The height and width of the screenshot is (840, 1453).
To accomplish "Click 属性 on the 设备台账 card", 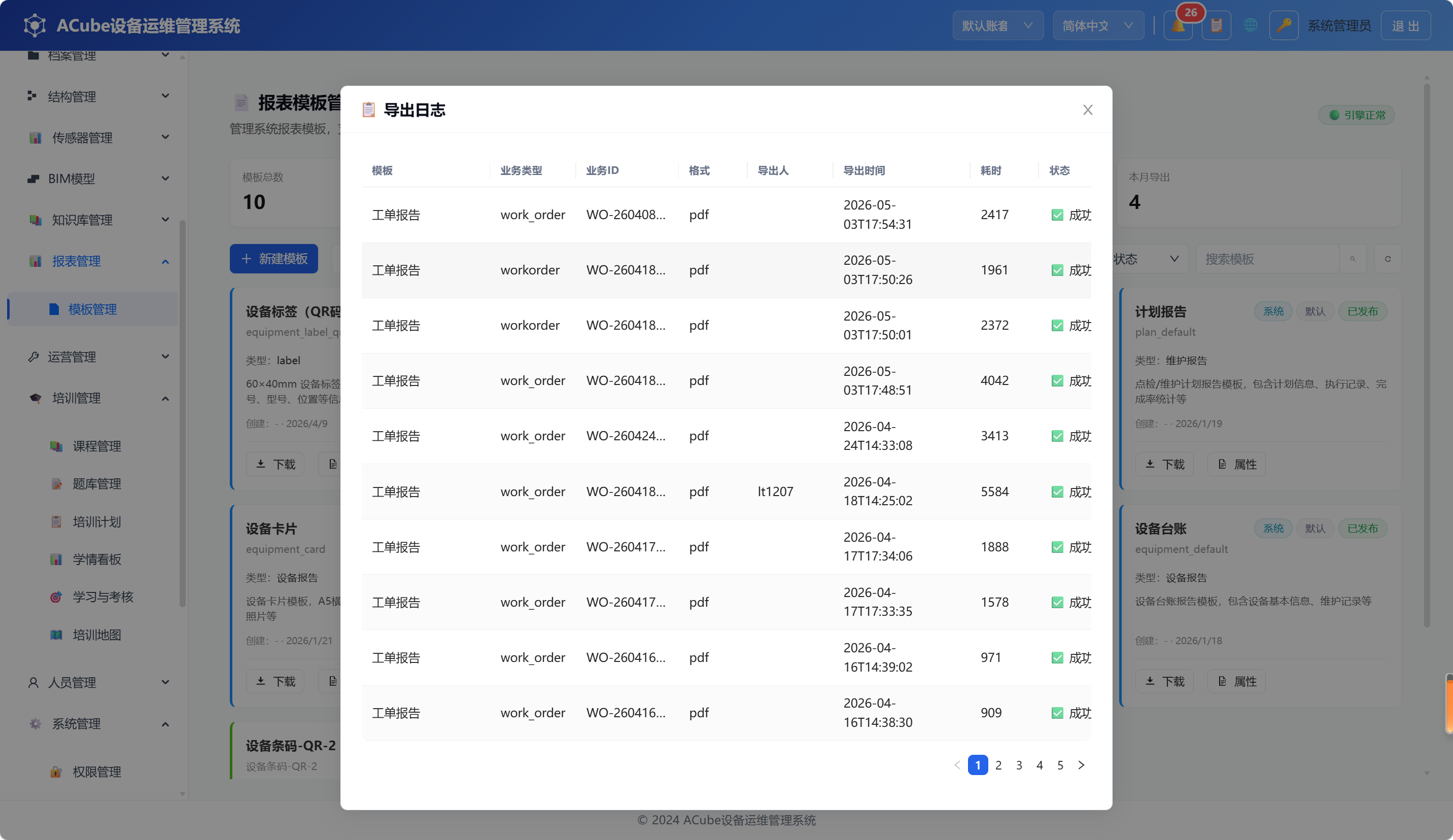I will [x=1236, y=681].
